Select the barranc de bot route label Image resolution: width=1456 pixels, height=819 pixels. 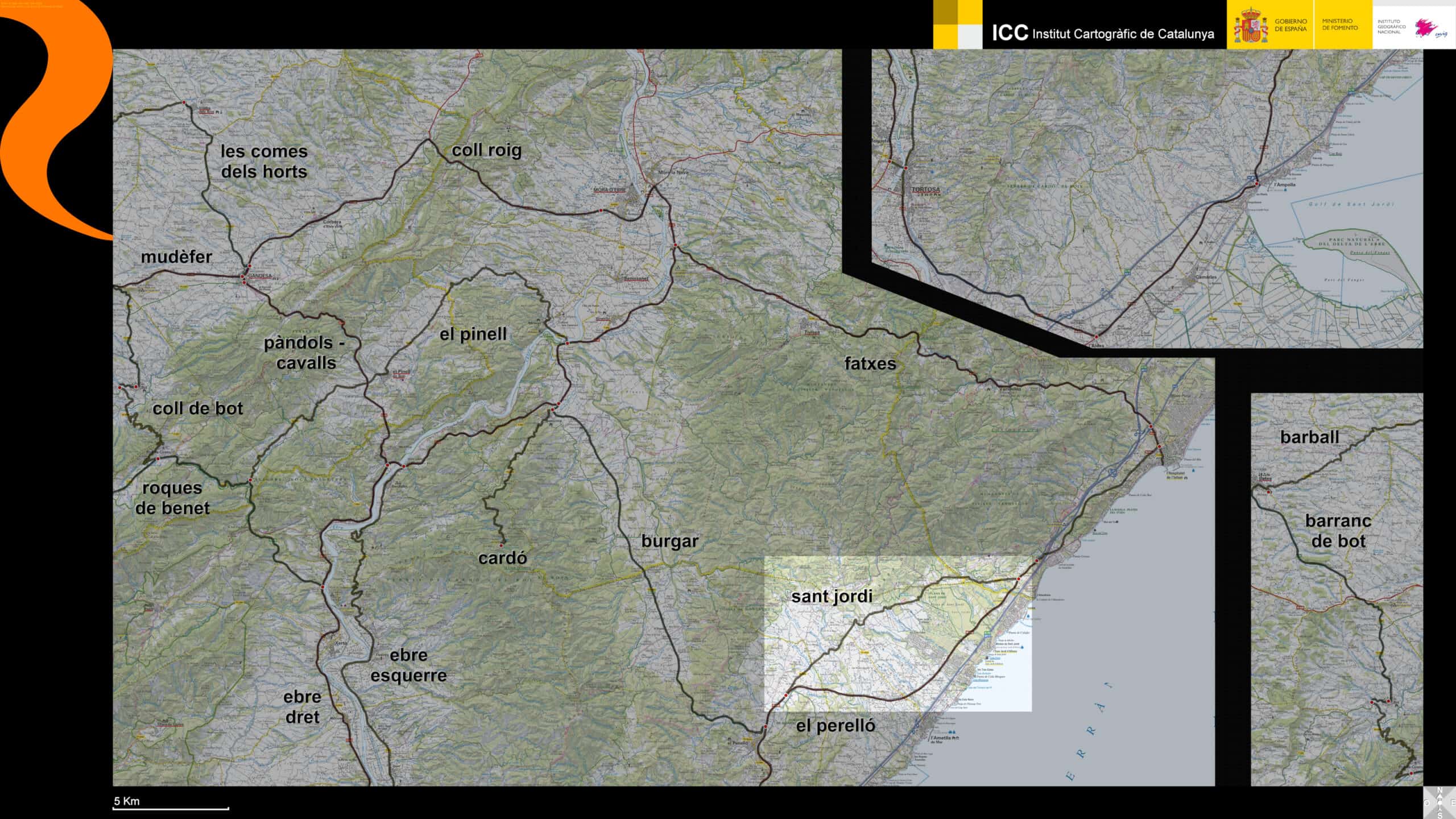1338,531
